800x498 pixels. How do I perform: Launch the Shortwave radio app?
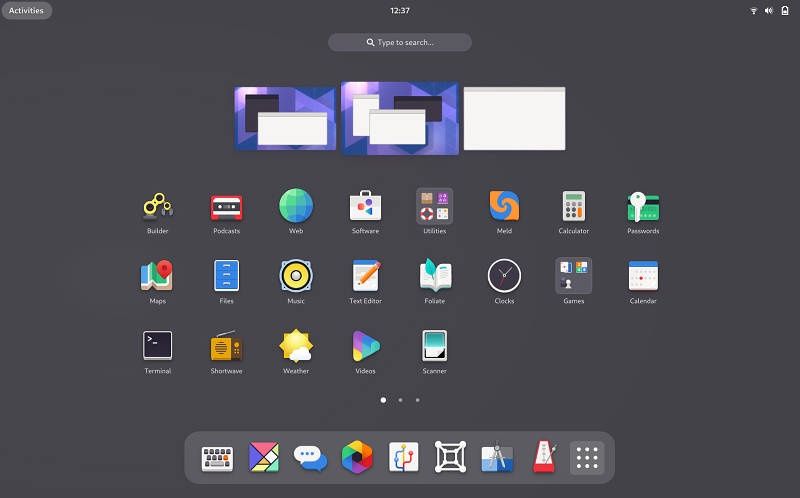click(227, 345)
